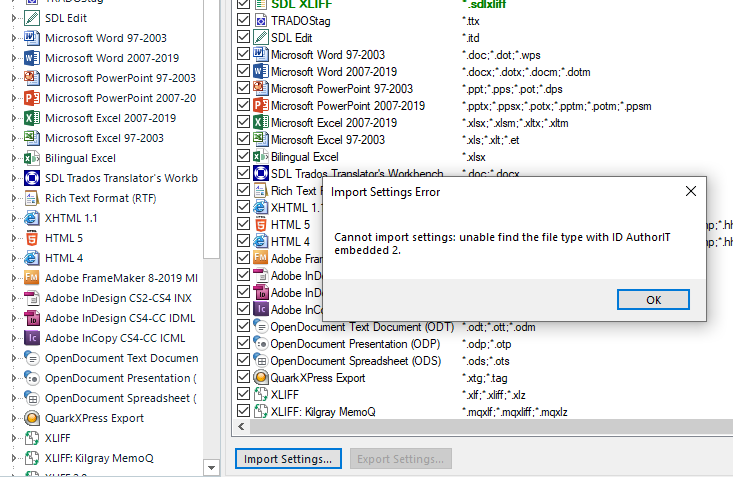734x477 pixels.
Task: Uncheck the TRADOStag file type checkbox
Action: click(243, 20)
